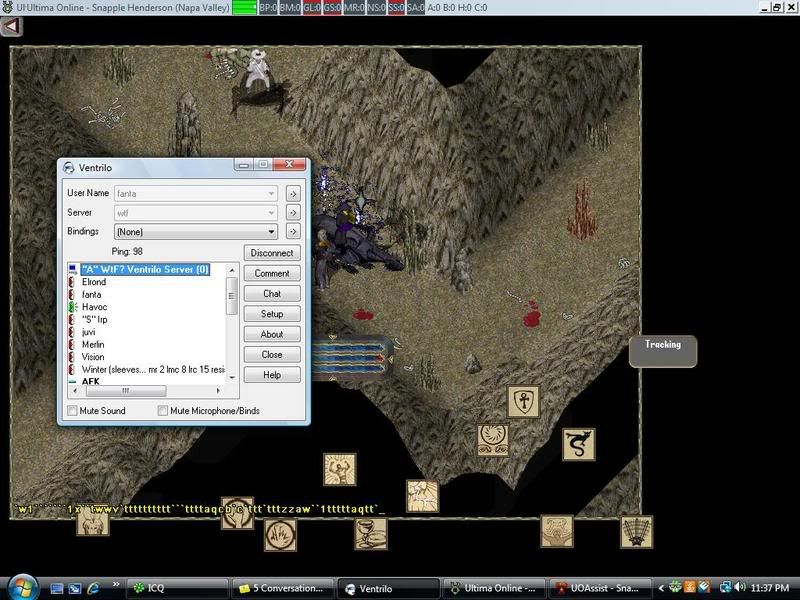The image size is (800, 600).
Task: Click the user list scroll right arrow
Action: click(218, 391)
